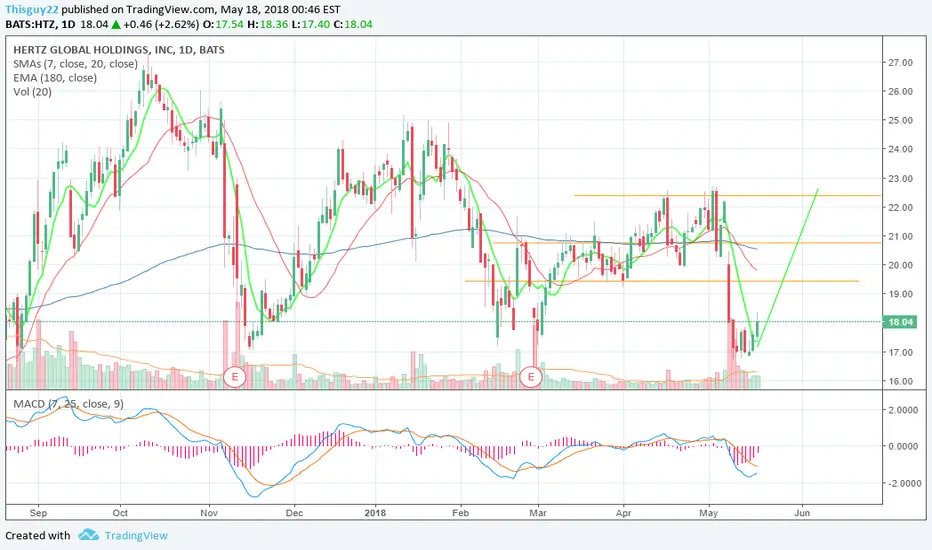Click the 16.00 price axis label
The width and height of the screenshot is (932, 550).
(x=900, y=381)
